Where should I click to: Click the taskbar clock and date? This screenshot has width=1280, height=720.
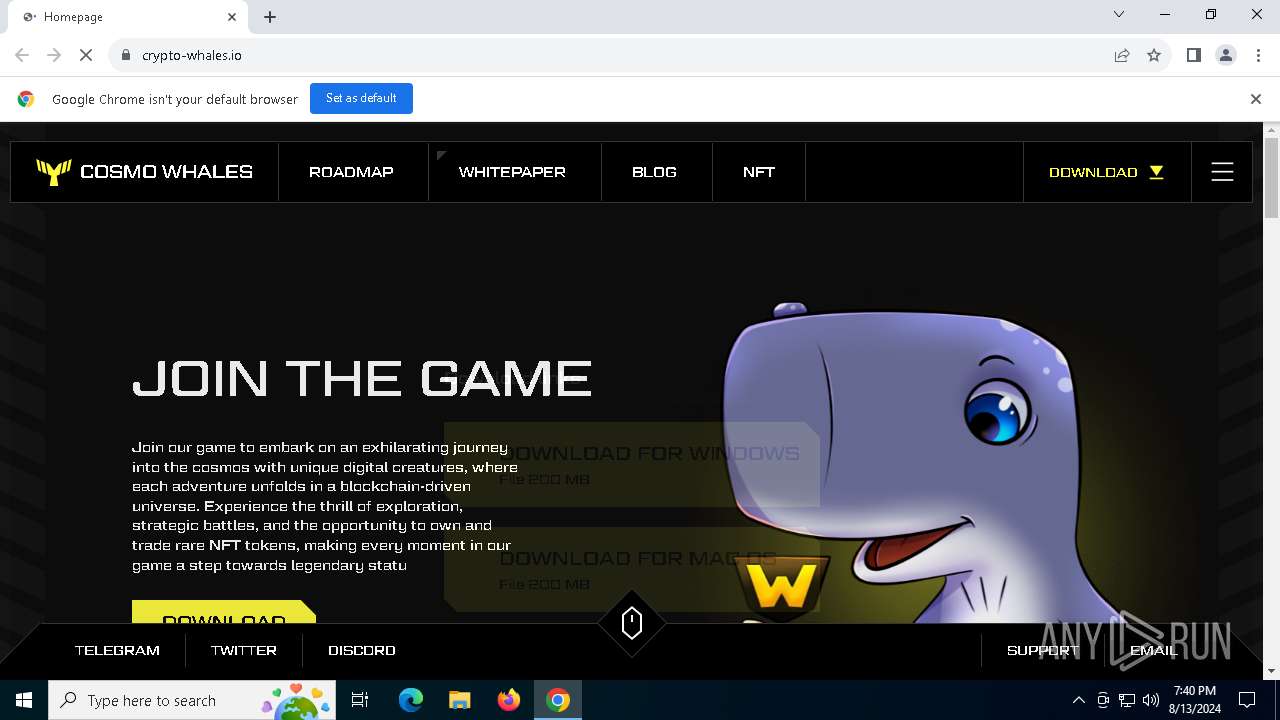click(x=1194, y=700)
